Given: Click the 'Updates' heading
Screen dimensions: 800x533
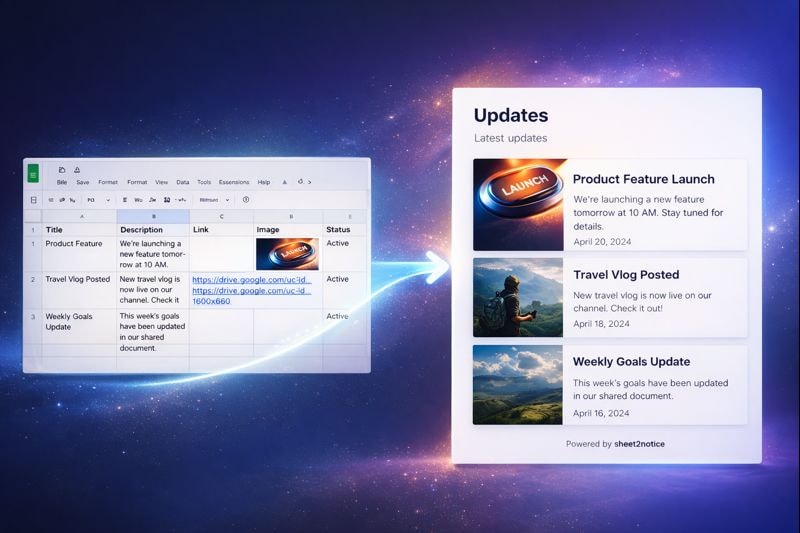Looking at the screenshot, I should (x=511, y=115).
